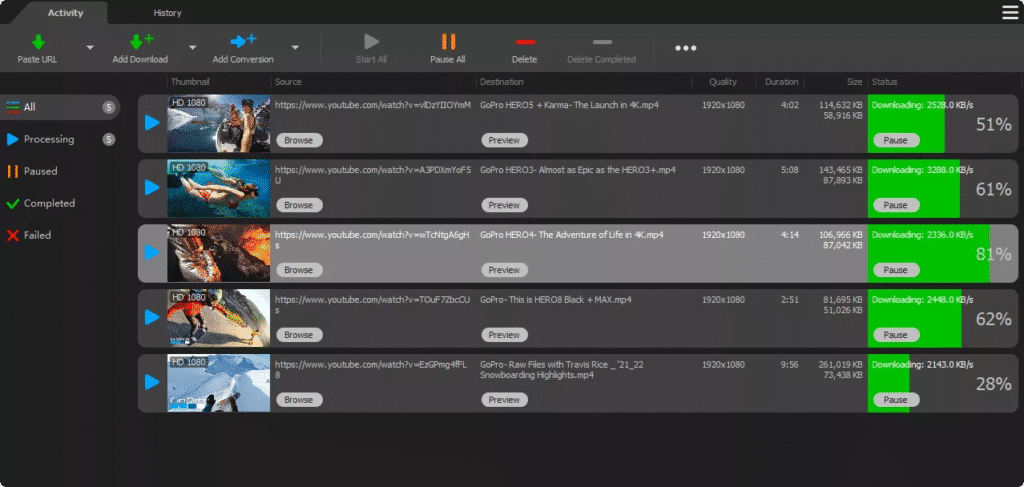
Task: Click the blue play icon for Travis Rice row
Action: [152, 382]
